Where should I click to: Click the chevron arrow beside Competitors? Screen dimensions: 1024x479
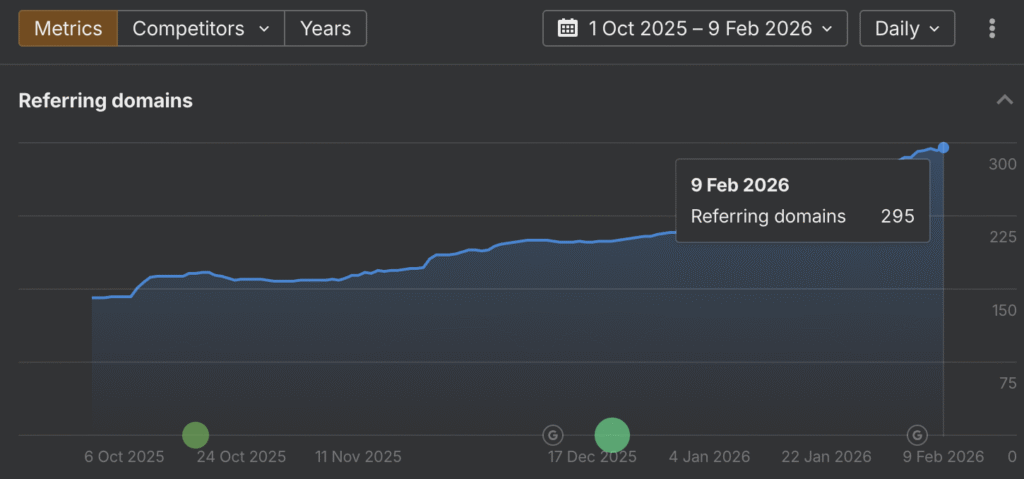click(264, 29)
